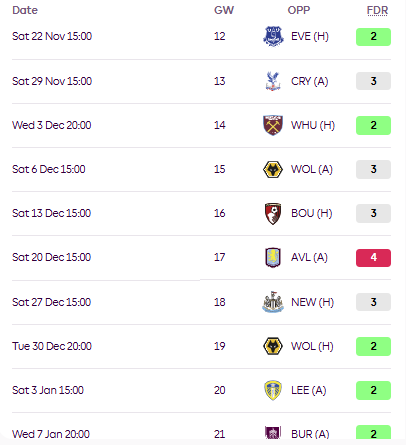The width and height of the screenshot is (406, 445).
Task: Click the red difficulty 4 badge for AVL
Action: [x=373, y=258]
